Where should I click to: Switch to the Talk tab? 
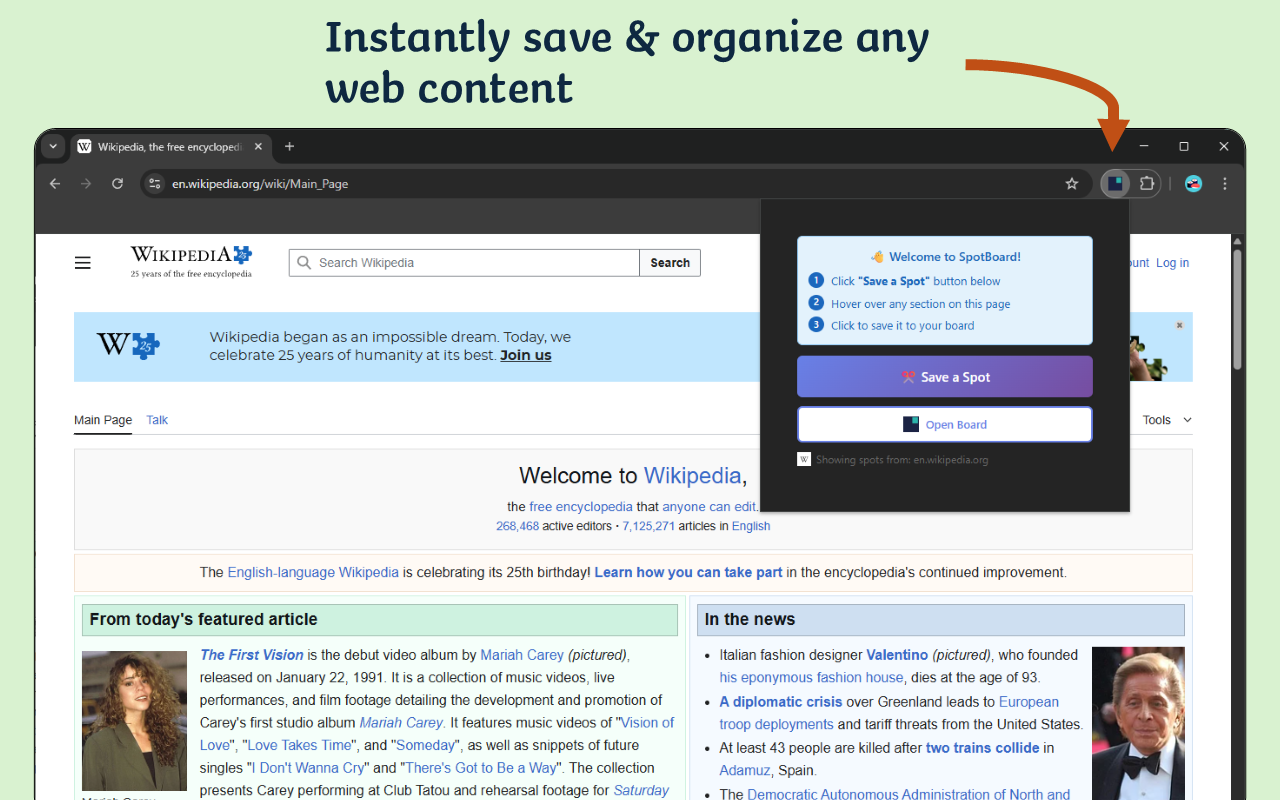pyautogui.click(x=157, y=420)
